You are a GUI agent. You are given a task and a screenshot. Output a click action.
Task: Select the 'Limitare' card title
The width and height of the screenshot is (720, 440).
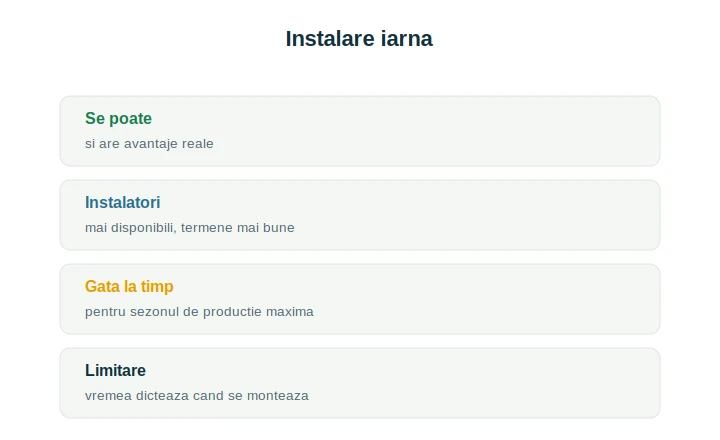click(115, 371)
